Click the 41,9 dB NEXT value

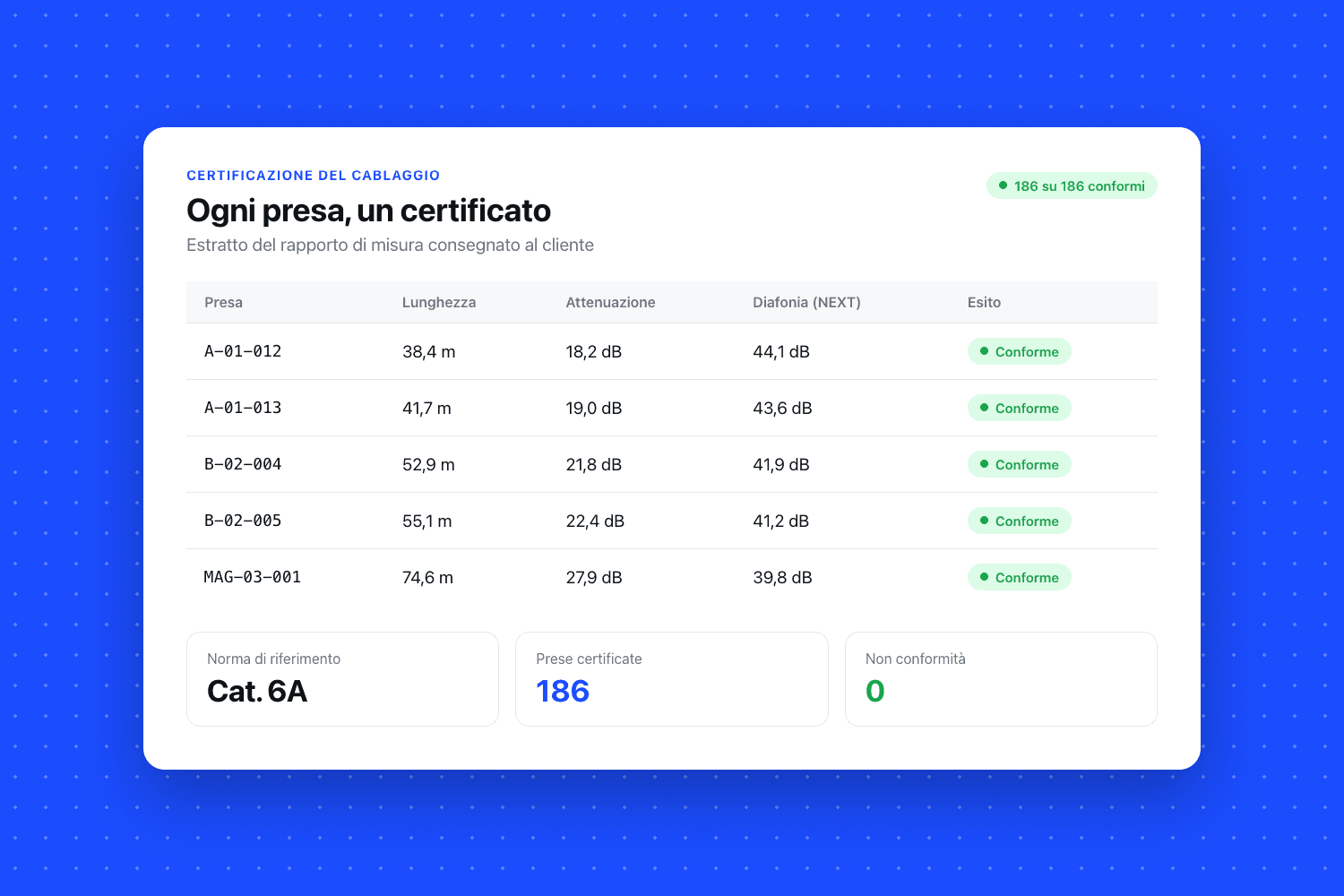click(781, 464)
